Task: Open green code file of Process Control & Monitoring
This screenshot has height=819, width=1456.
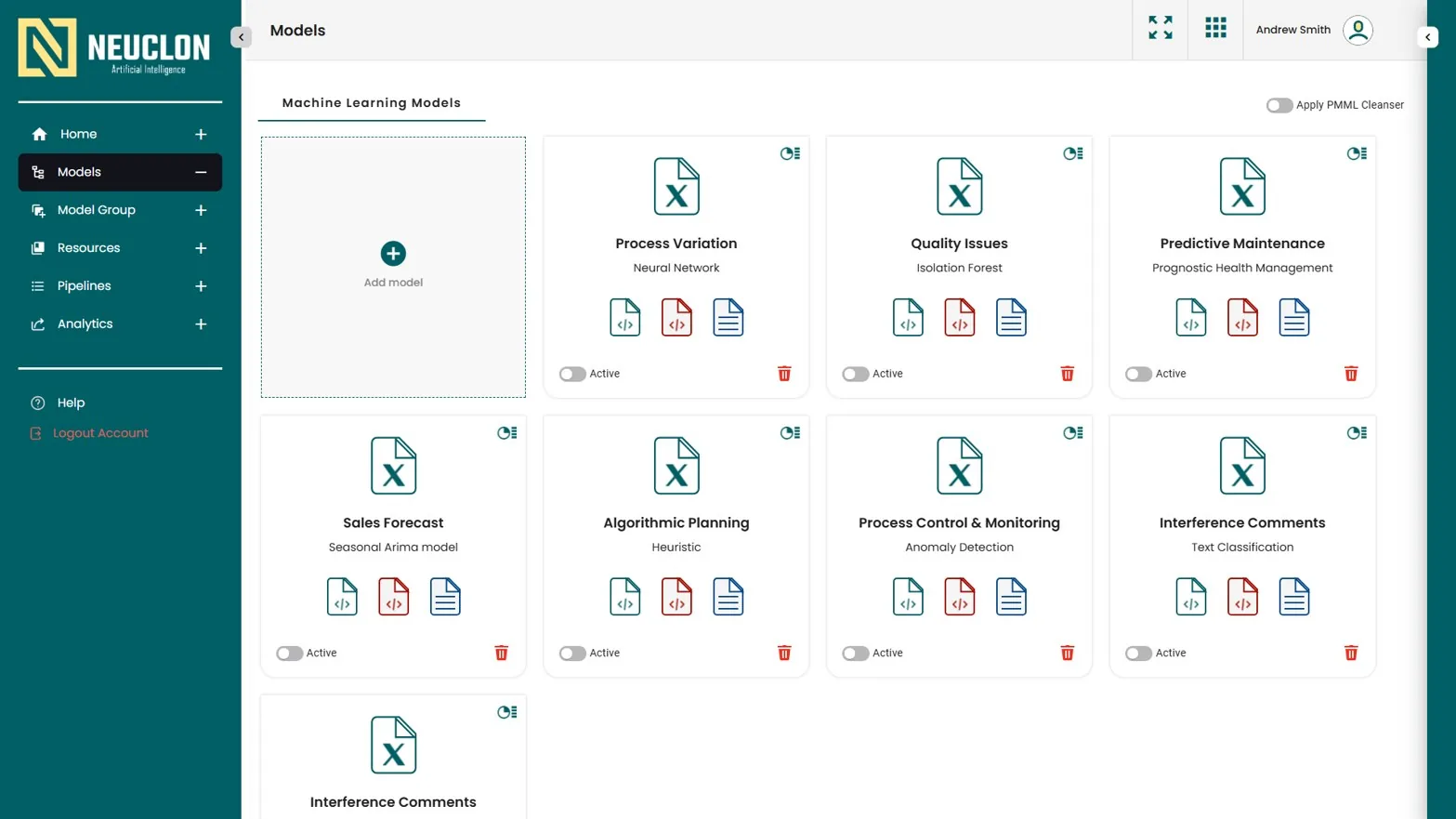Action: point(908,597)
